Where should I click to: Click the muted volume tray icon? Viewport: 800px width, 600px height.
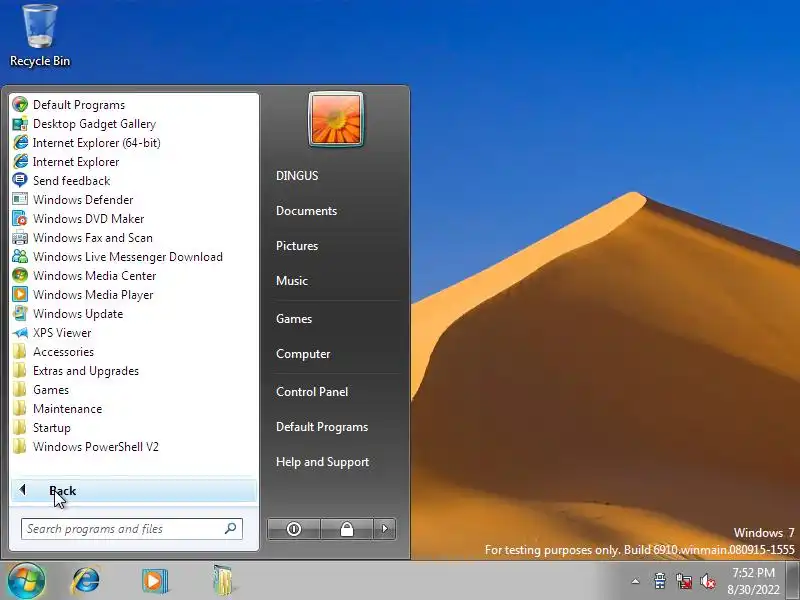click(708, 581)
